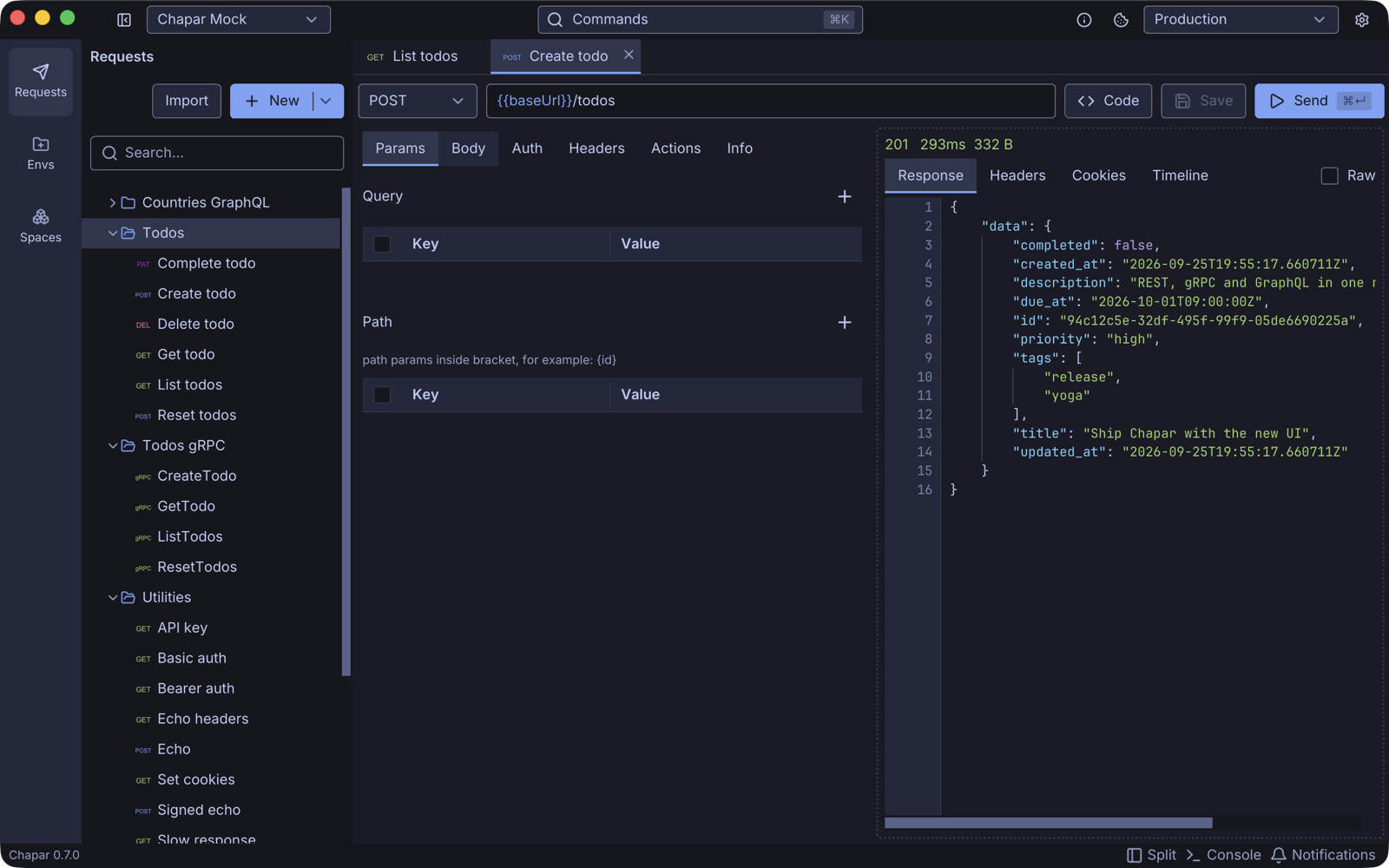Open the info icon in title bar

(1084, 19)
